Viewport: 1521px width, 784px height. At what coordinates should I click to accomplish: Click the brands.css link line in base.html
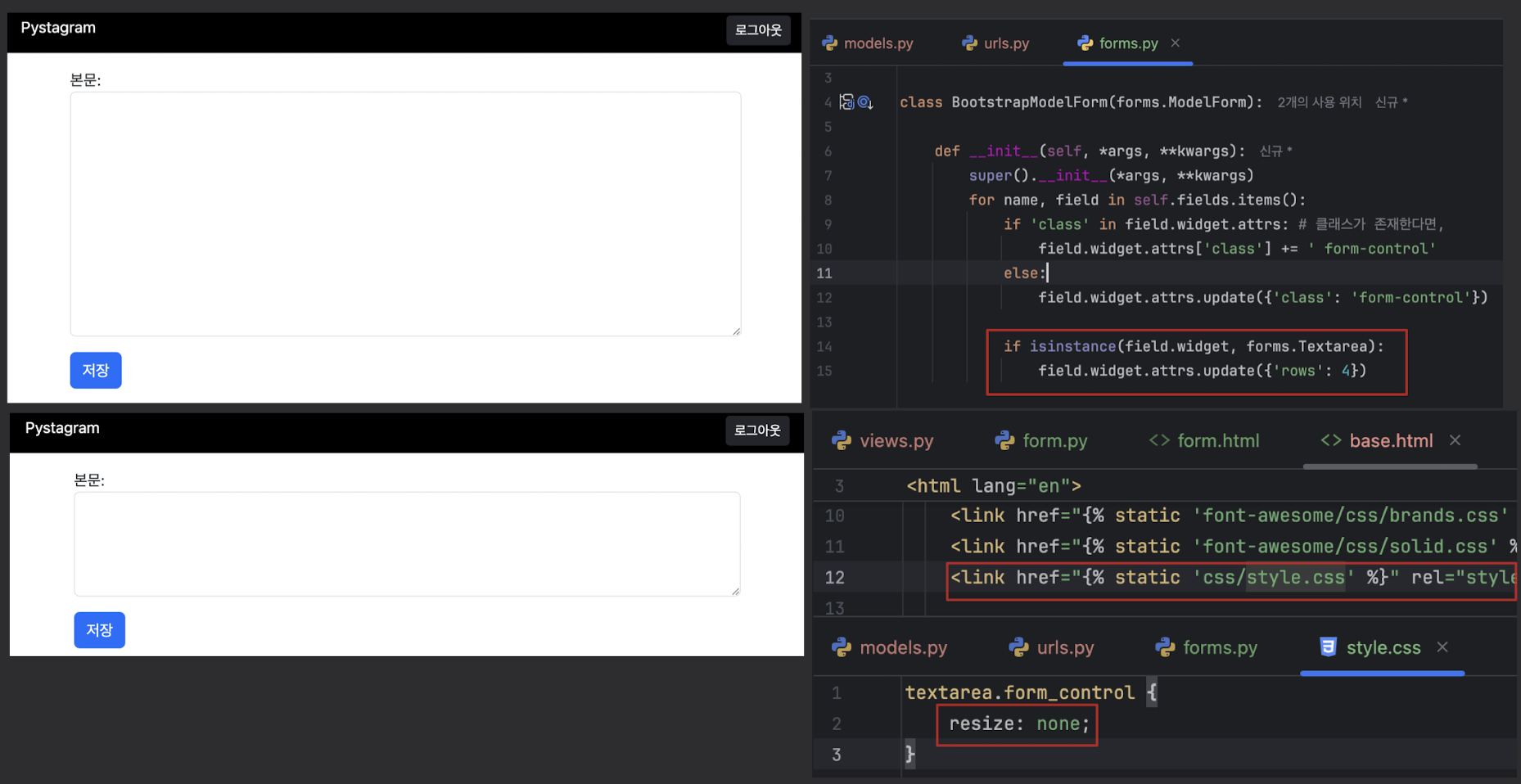pyautogui.click(x=1229, y=516)
